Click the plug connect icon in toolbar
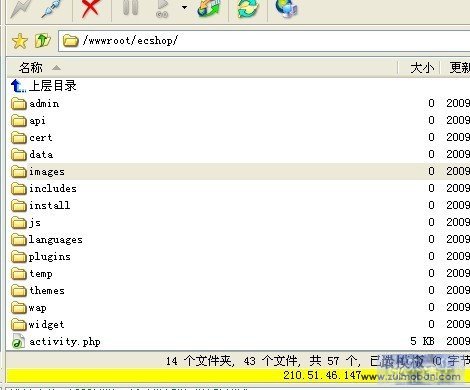The image size is (470, 390). pyautogui.click(x=52, y=8)
